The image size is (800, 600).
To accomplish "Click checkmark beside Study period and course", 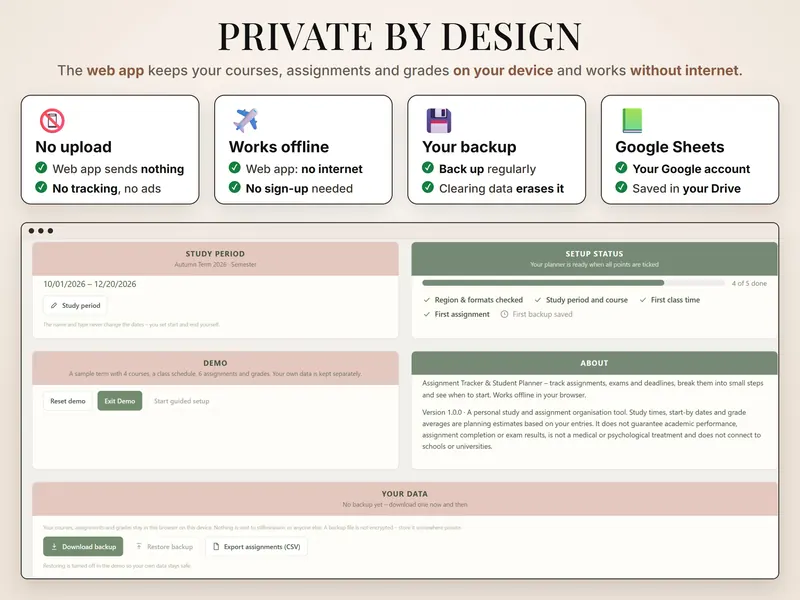I will 538,300.
